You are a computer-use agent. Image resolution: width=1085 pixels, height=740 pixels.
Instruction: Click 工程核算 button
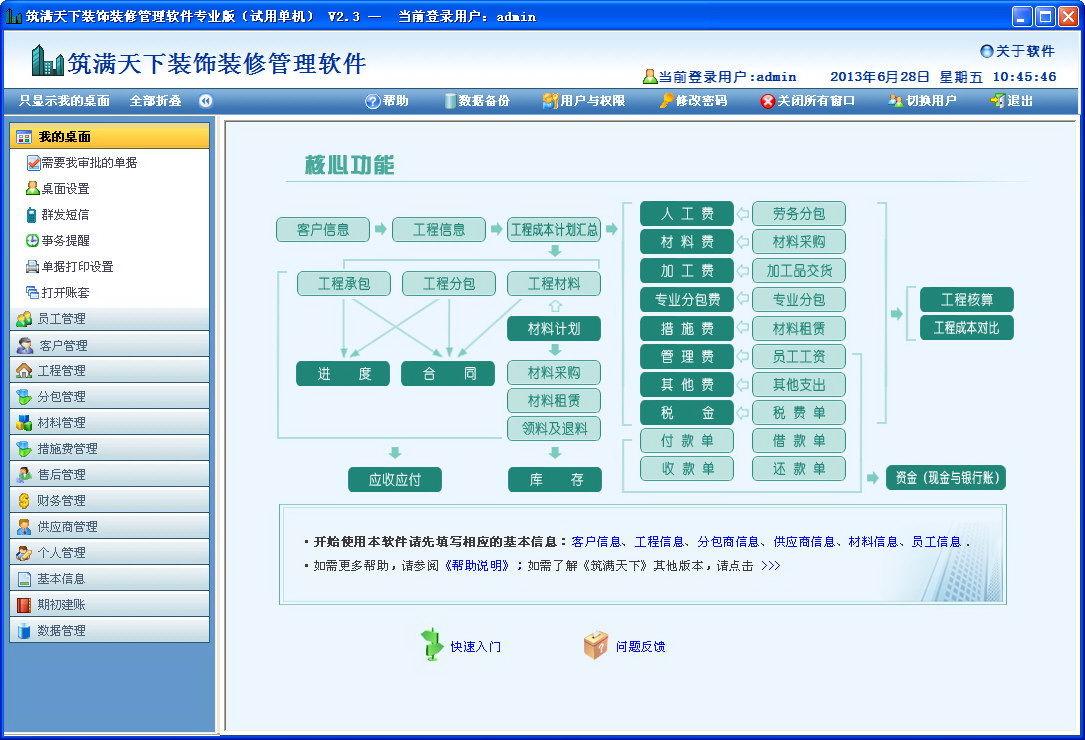(967, 300)
